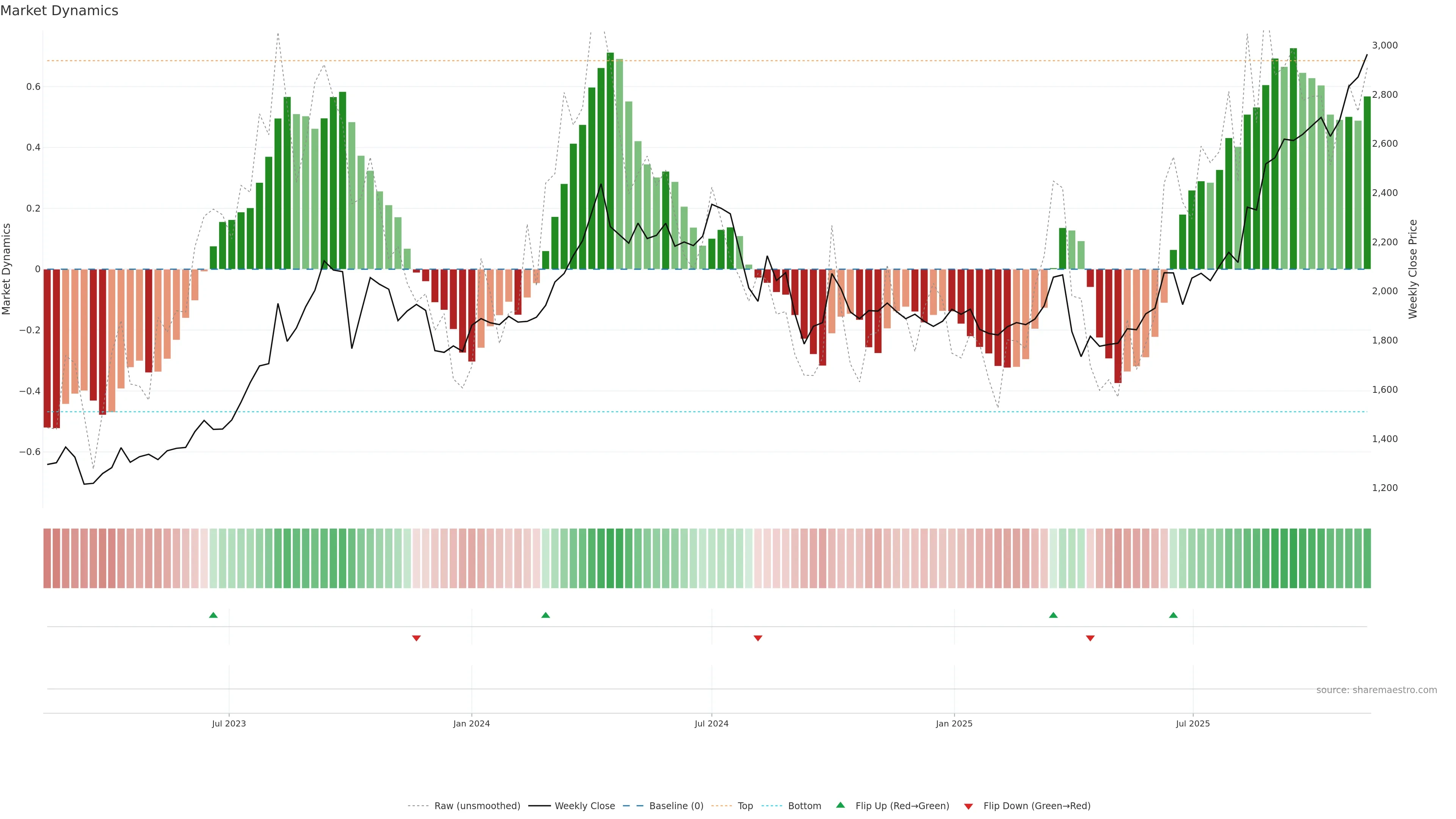Image resolution: width=1456 pixels, height=819 pixels.
Task: Click the Jan 2025 x-axis label
Action: [x=954, y=723]
